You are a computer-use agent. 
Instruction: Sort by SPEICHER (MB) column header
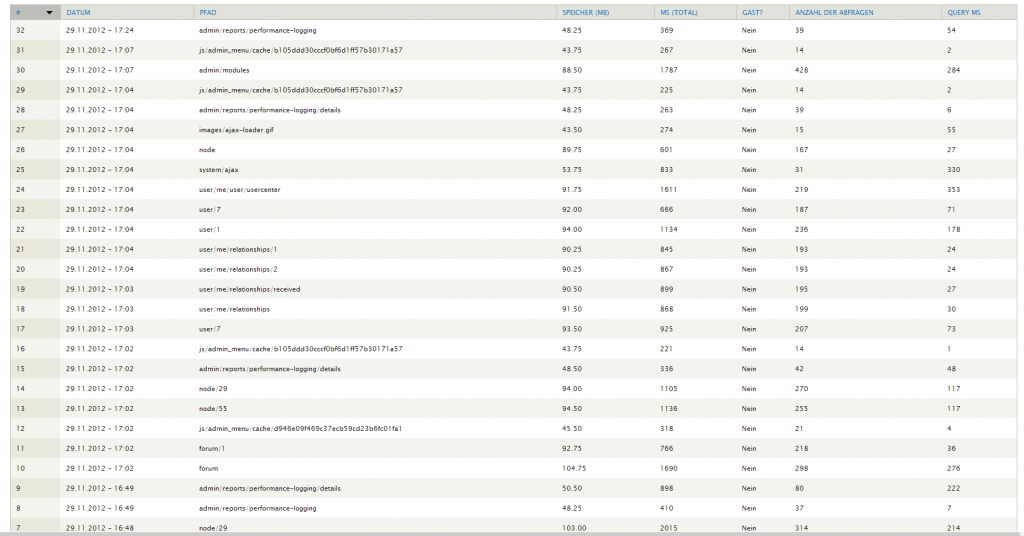[585, 12]
